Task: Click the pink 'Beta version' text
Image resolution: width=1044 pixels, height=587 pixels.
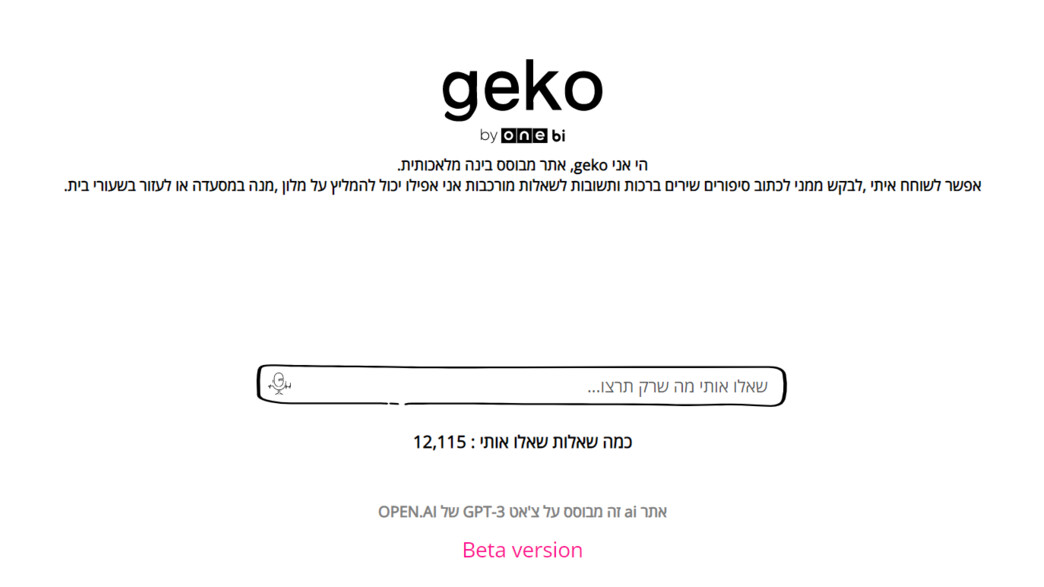Action: pyautogui.click(x=522, y=549)
